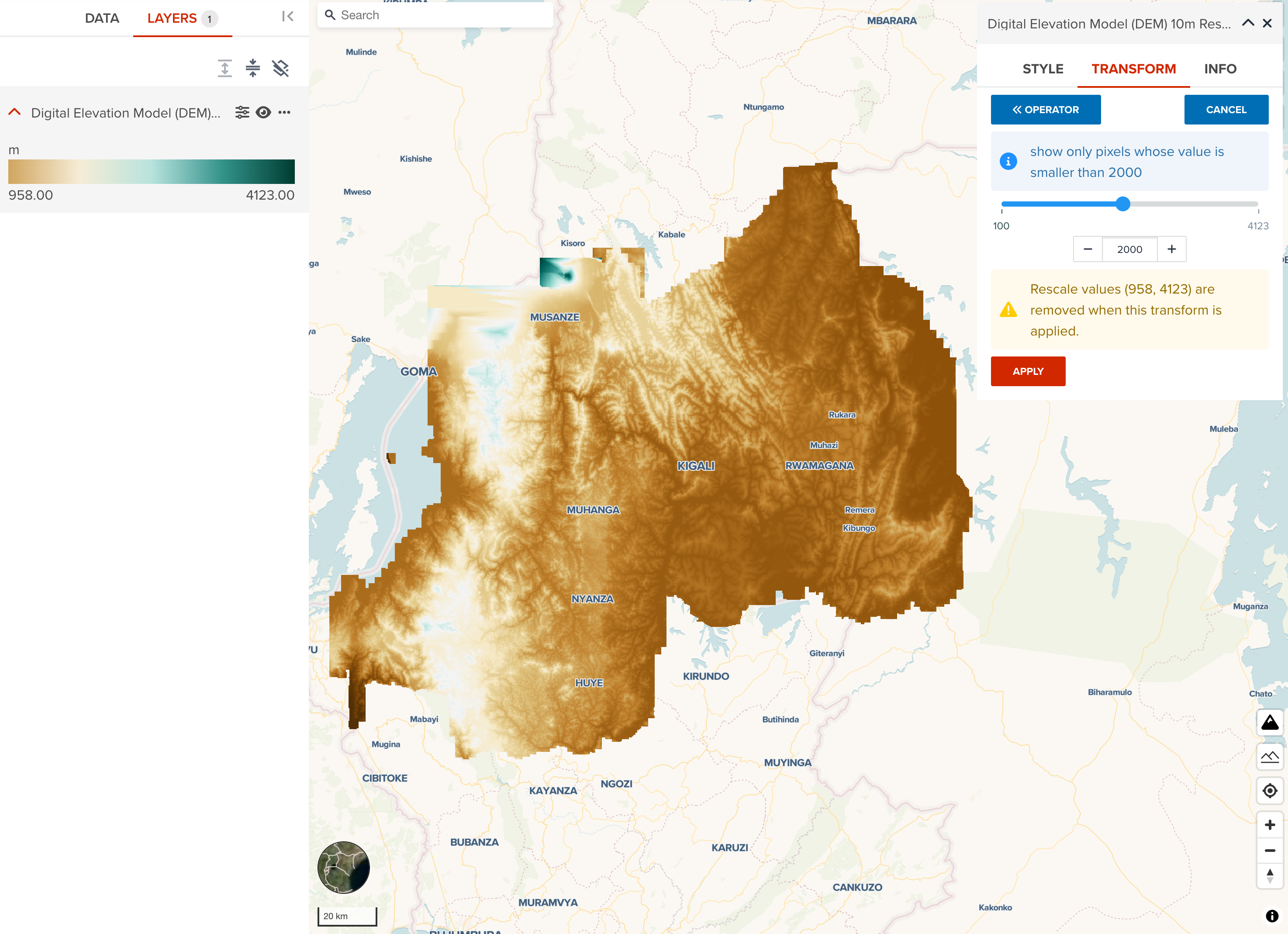Screen dimensions: 1288x934
Task: Click the hide all layers icon
Action: tap(280, 68)
